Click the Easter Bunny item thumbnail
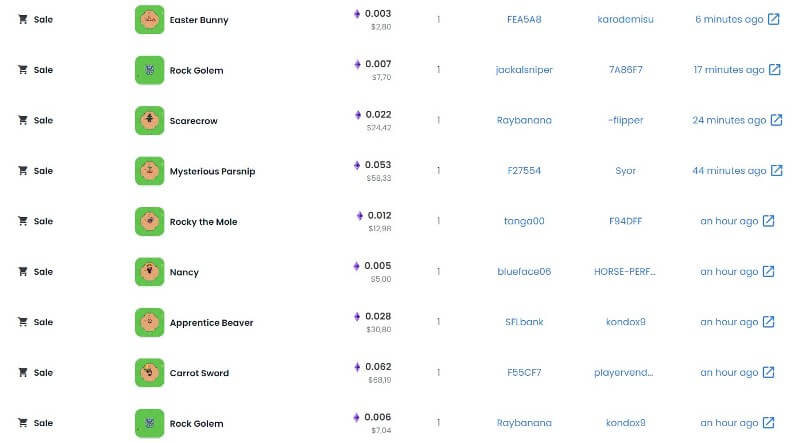Screen dimensions: 800x442 point(149,19)
